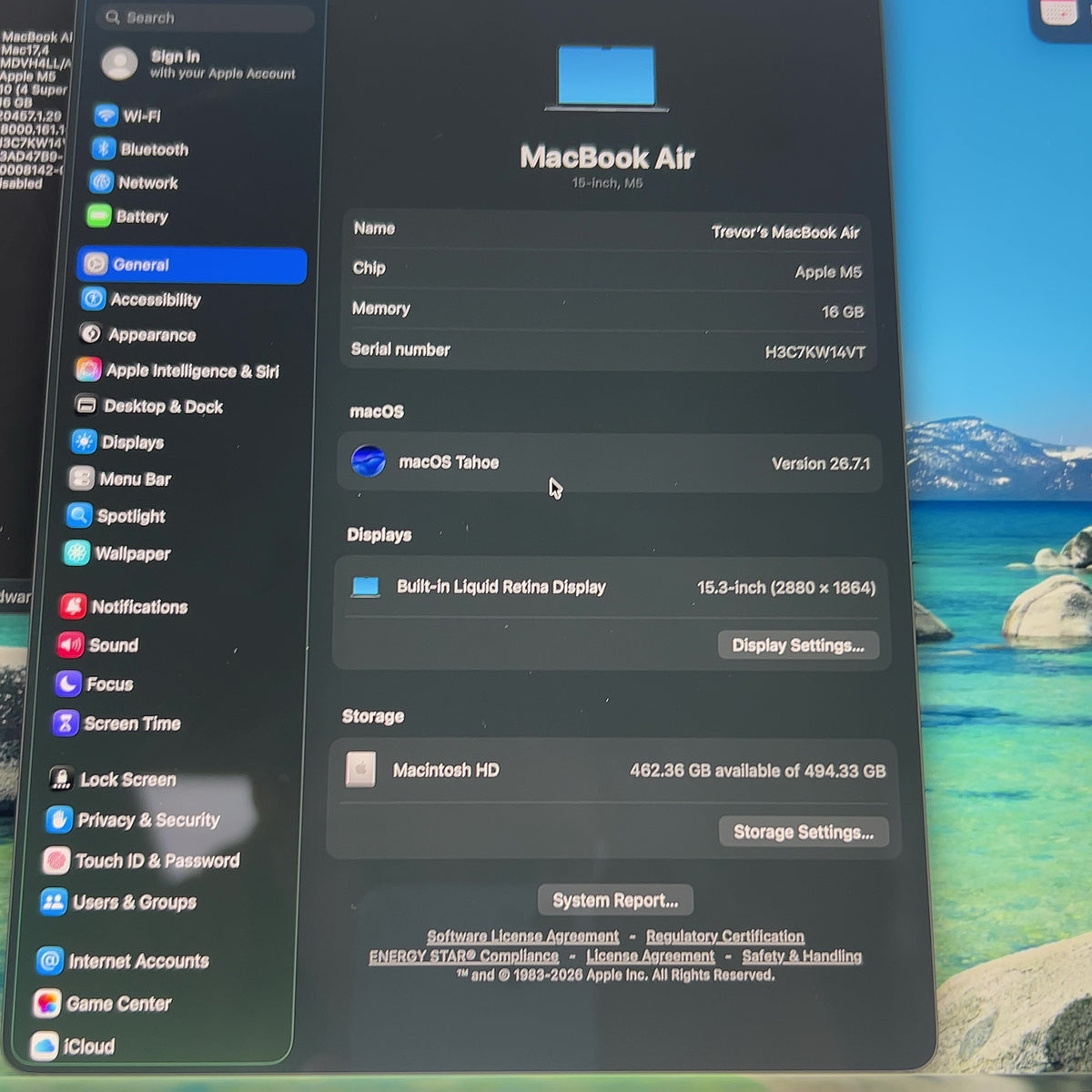Open the Notifications bell icon
The width and height of the screenshot is (1092, 1092).
click(73, 606)
